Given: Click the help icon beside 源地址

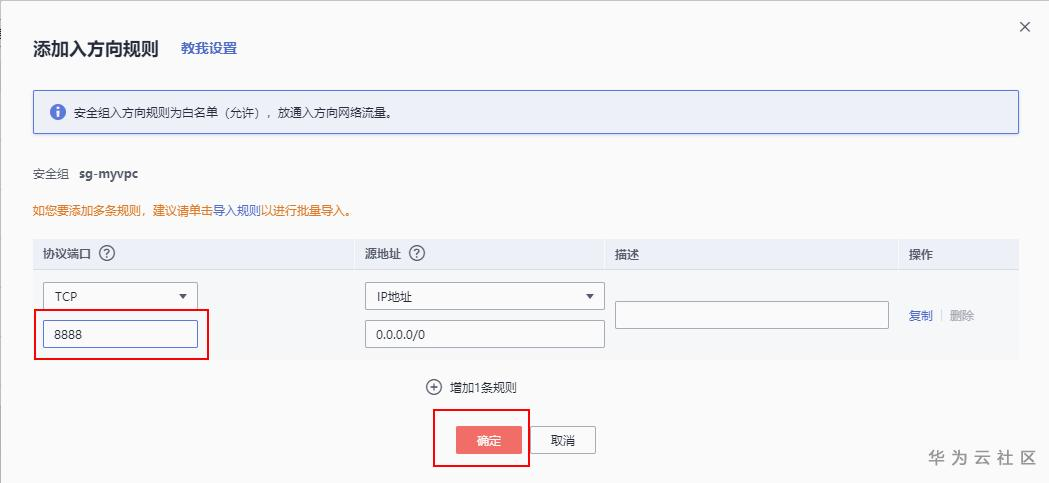Looking at the screenshot, I should coord(417,254).
